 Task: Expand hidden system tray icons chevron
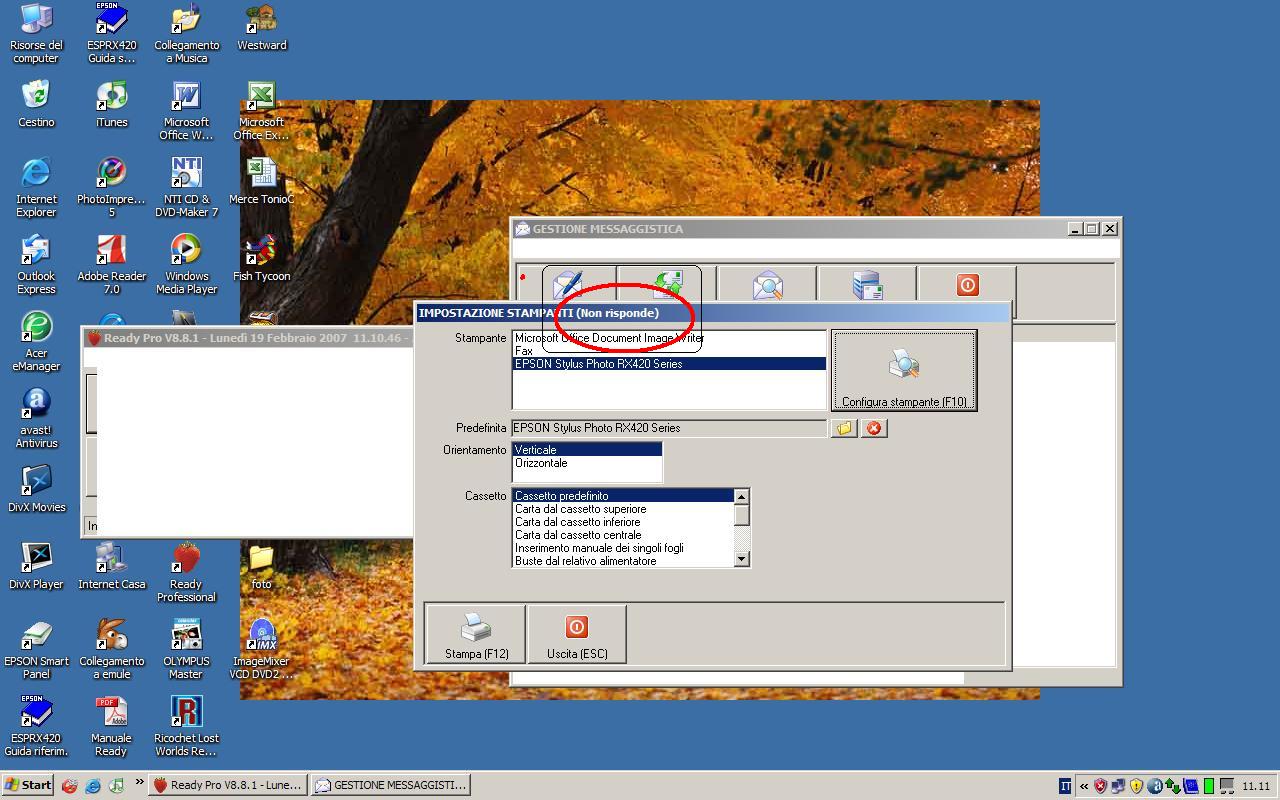click(1083, 786)
